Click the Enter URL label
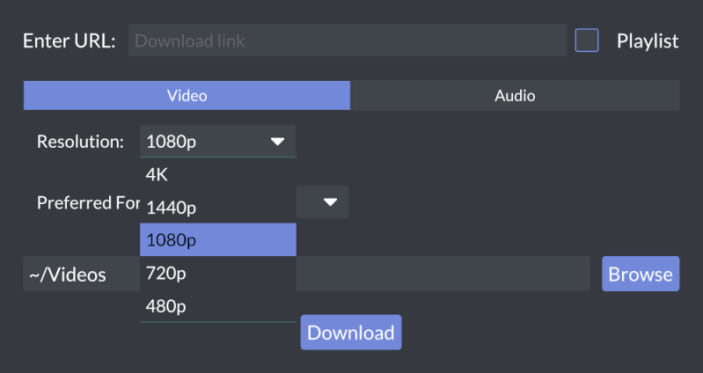Screen dimensions: 703x373 coord(69,41)
